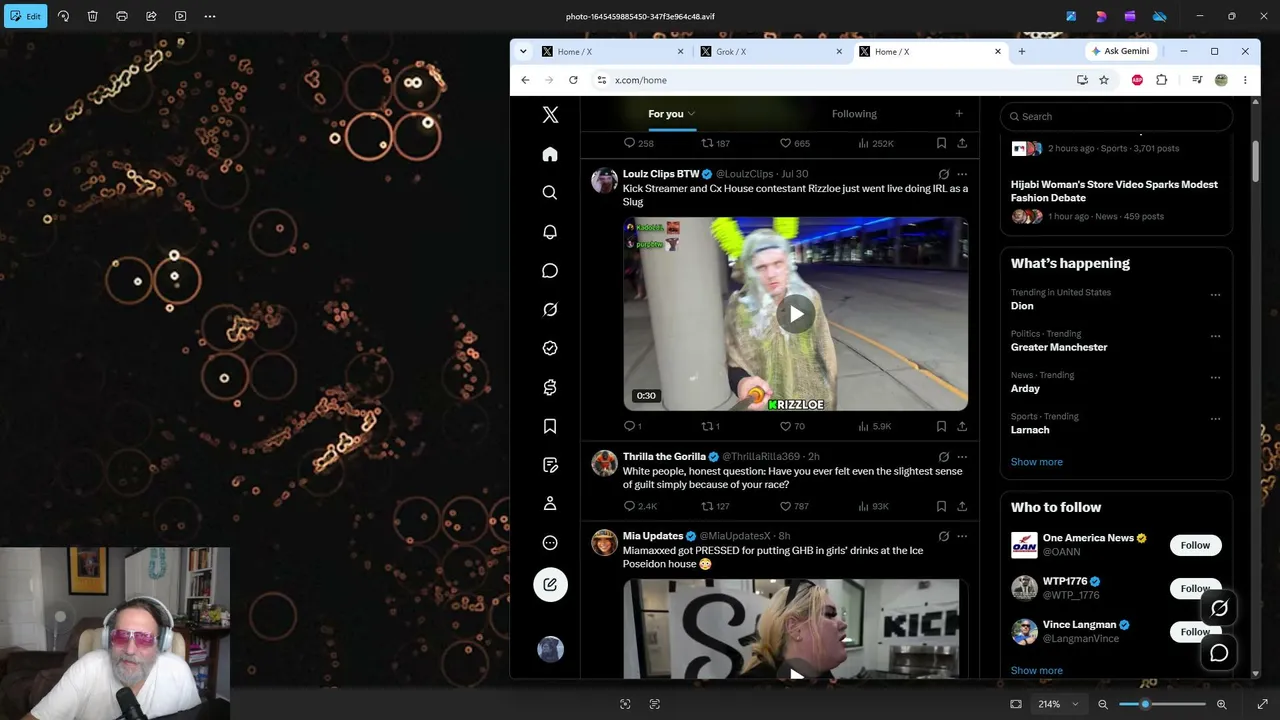Go to X Home in the sidebar
This screenshot has width=1280, height=720.
(550, 154)
